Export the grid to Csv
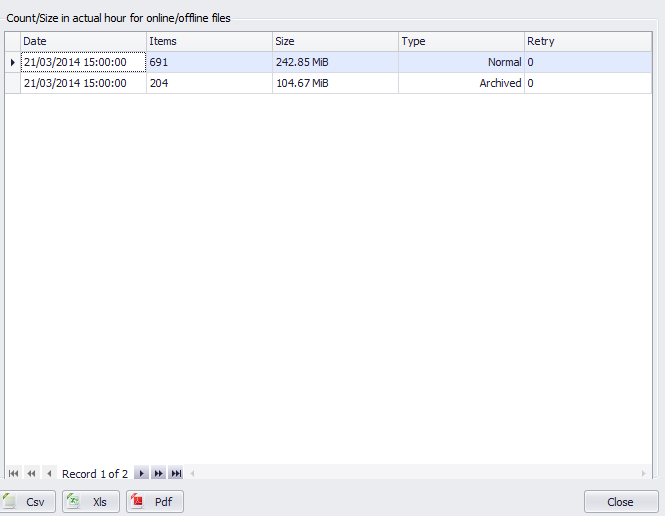This screenshot has width=665, height=516. [x=27, y=502]
